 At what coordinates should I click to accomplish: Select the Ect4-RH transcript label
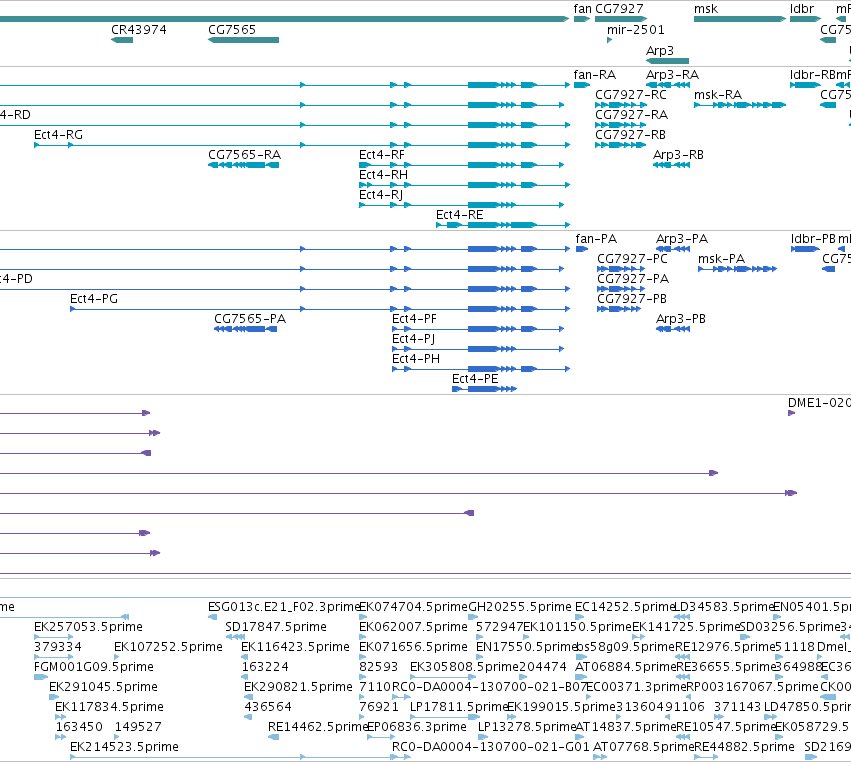pos(383,175)
